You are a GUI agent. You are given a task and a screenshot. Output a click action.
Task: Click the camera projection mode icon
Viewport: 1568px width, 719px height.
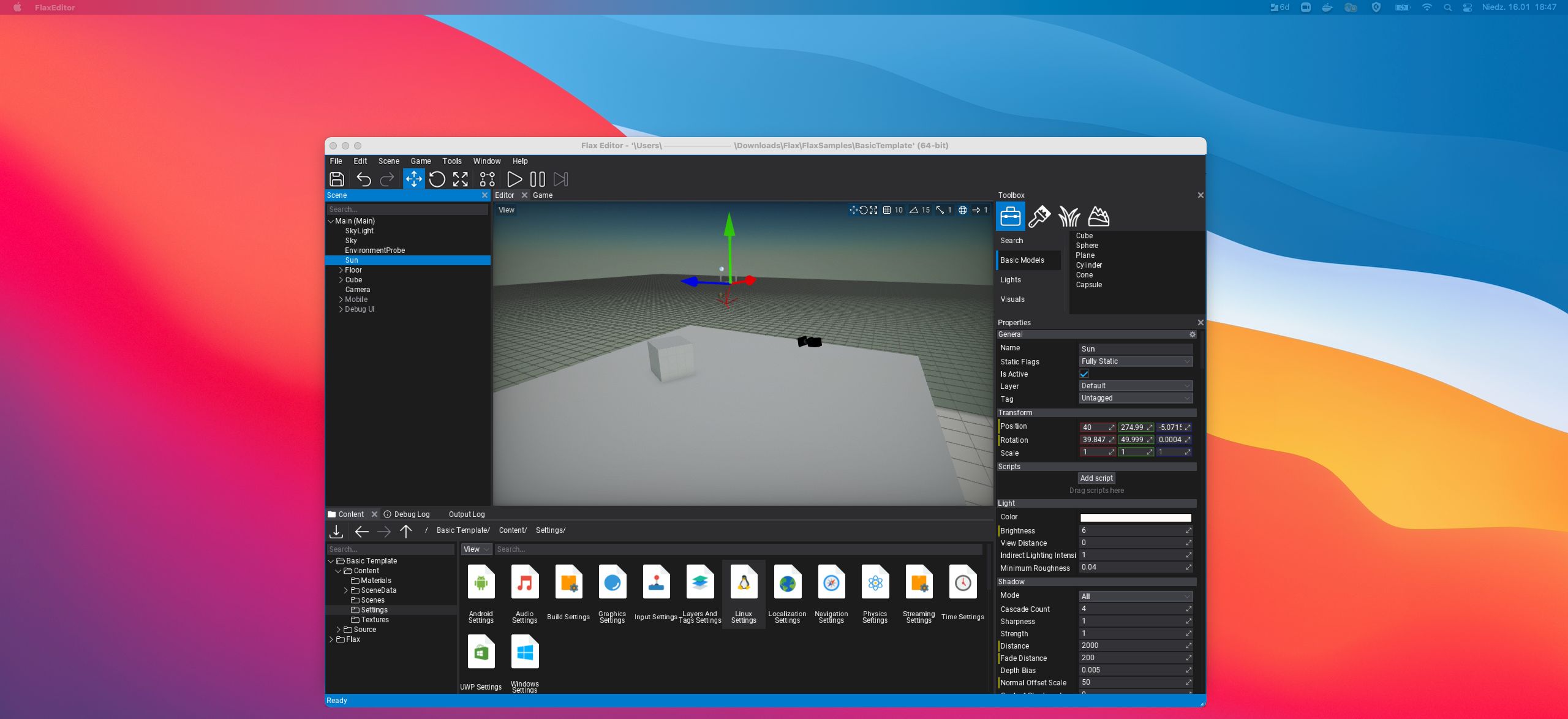tap(962, 209)
